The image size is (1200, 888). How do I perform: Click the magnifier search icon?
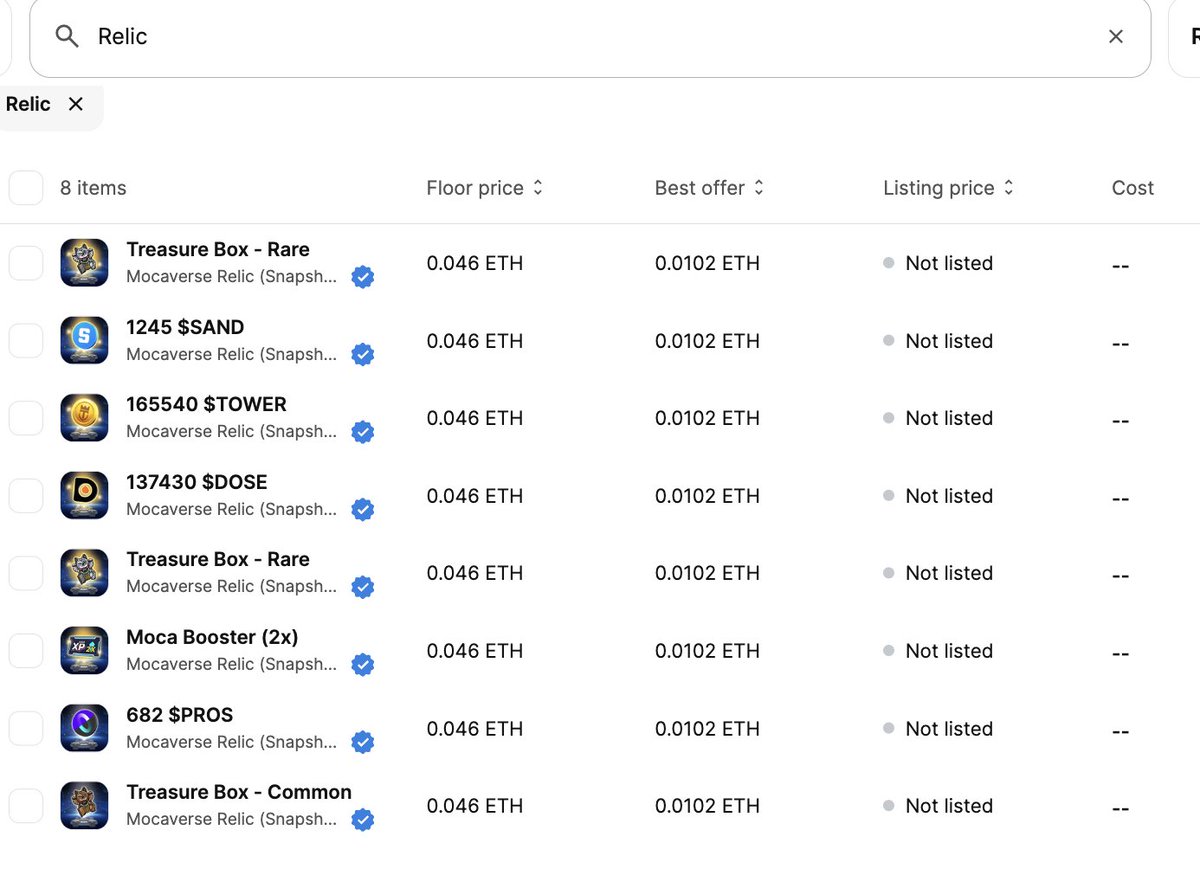pyautogui.click(x=67, y=37)
